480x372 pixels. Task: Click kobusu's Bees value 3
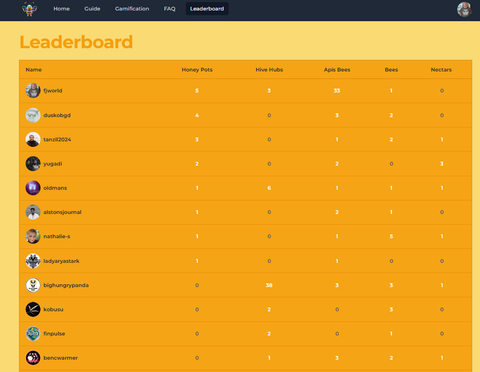coord(391,309)
